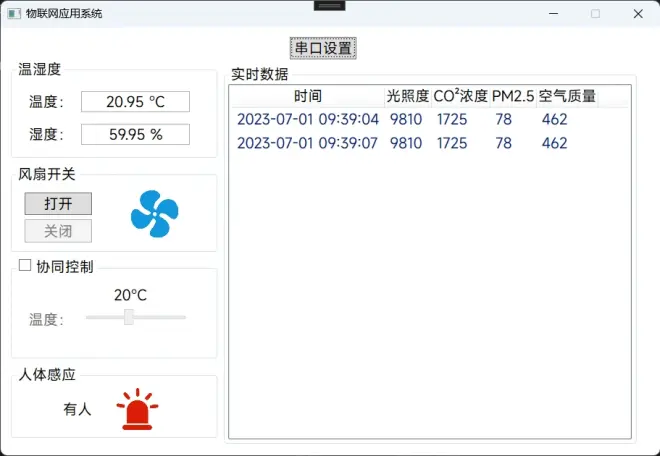
Task: Click the CO²浓度 column header
Action: (461, 96)
